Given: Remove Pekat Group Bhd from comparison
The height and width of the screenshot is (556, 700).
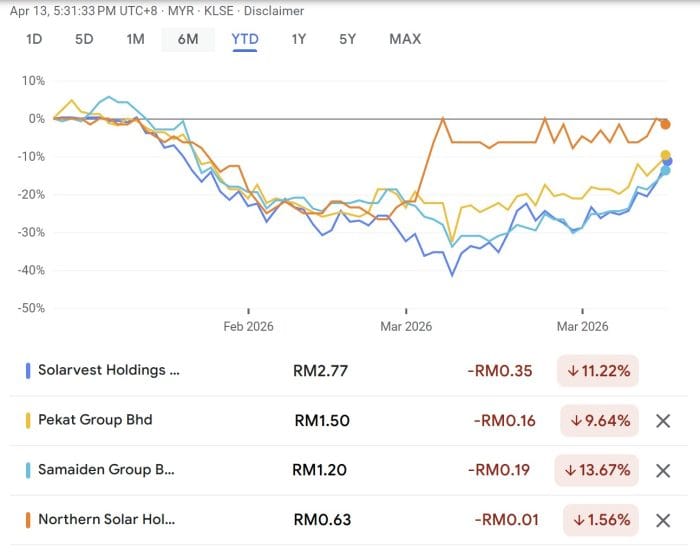Looking at the screenshot, I should (x=662, y=421).
